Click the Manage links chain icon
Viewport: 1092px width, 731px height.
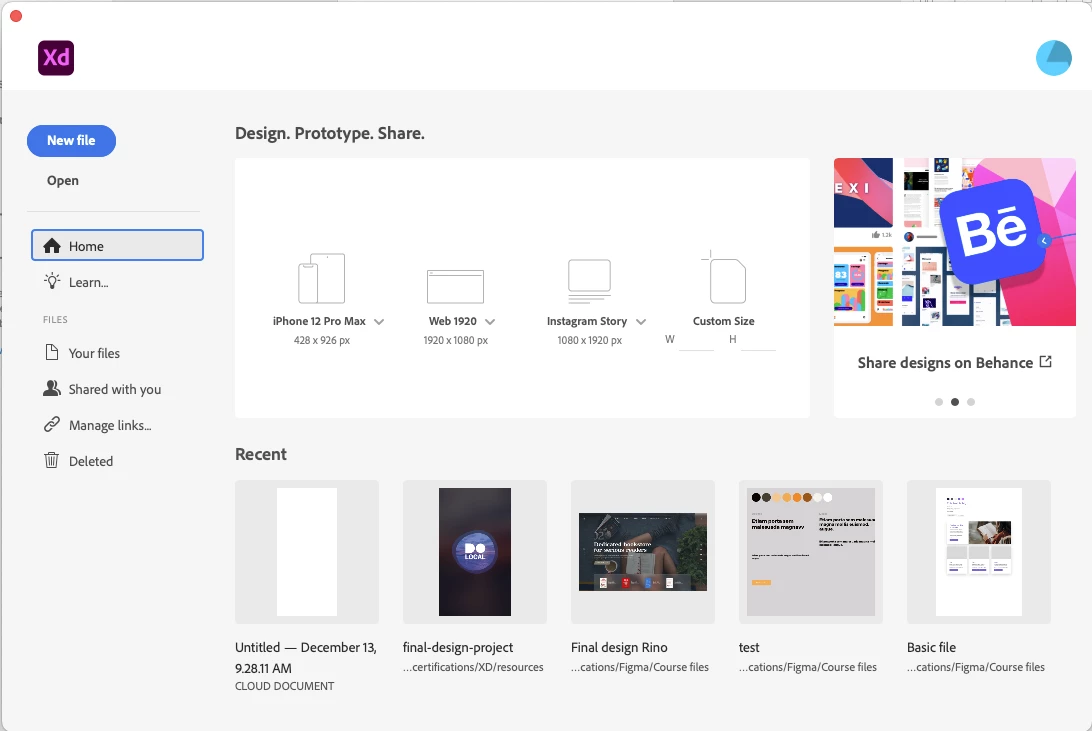52,425
